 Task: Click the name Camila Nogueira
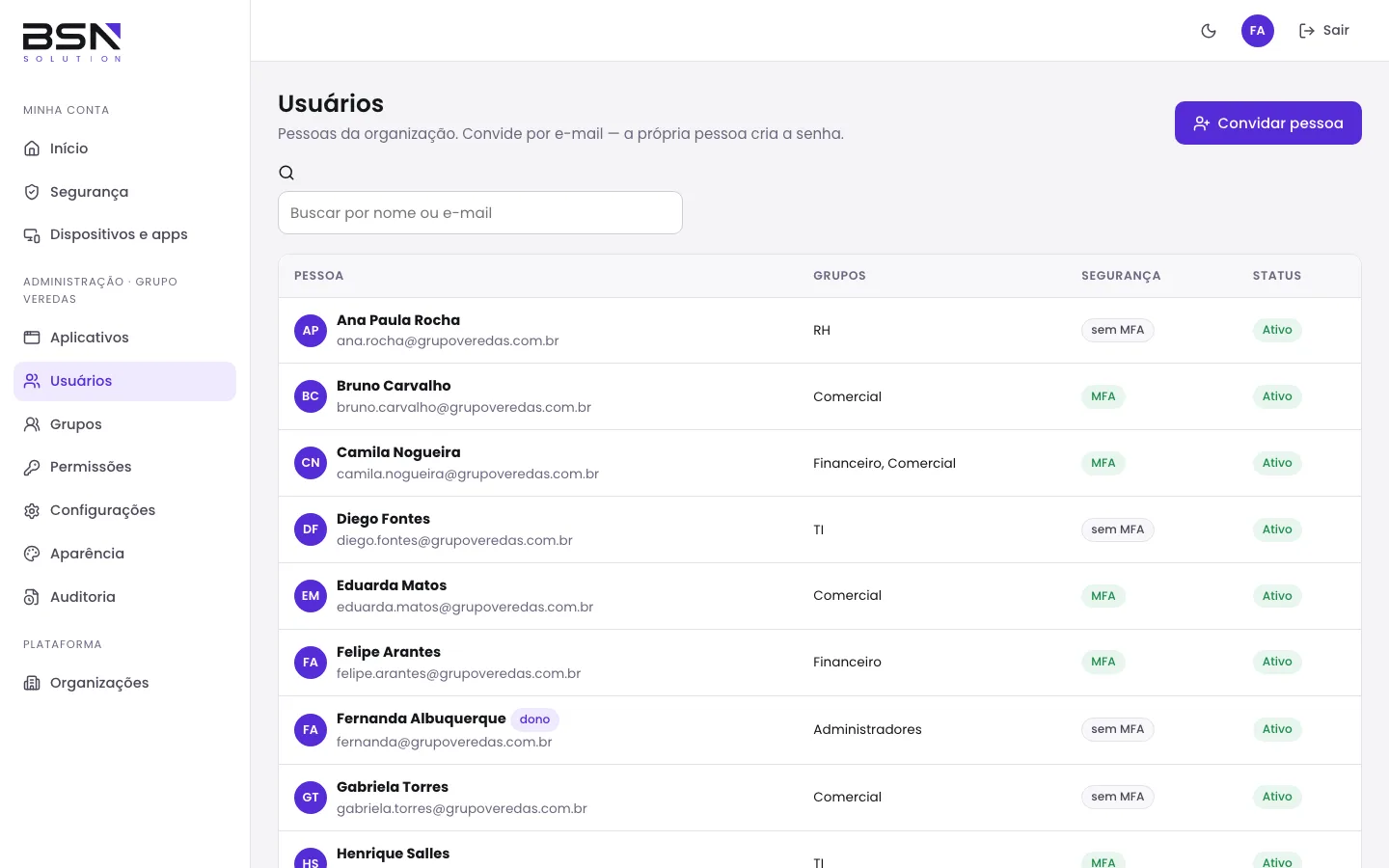[x=398, y=452]
